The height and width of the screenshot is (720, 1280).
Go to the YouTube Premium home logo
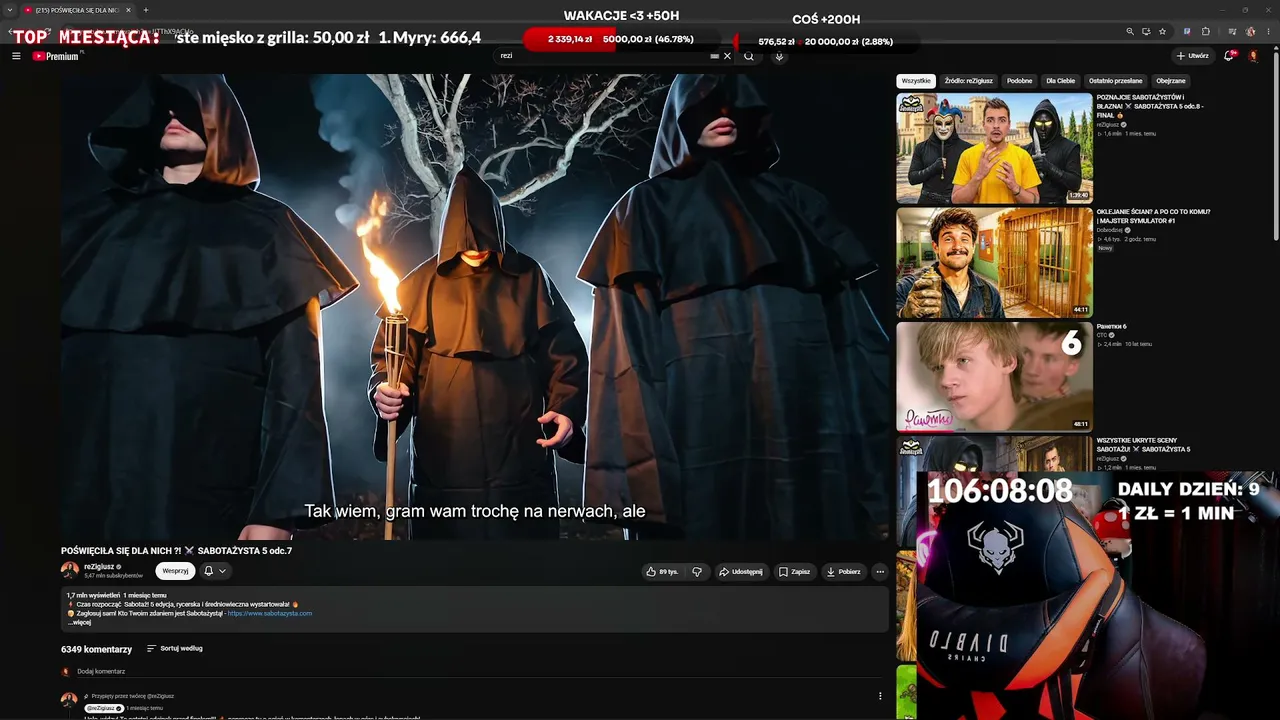point(56,56)
